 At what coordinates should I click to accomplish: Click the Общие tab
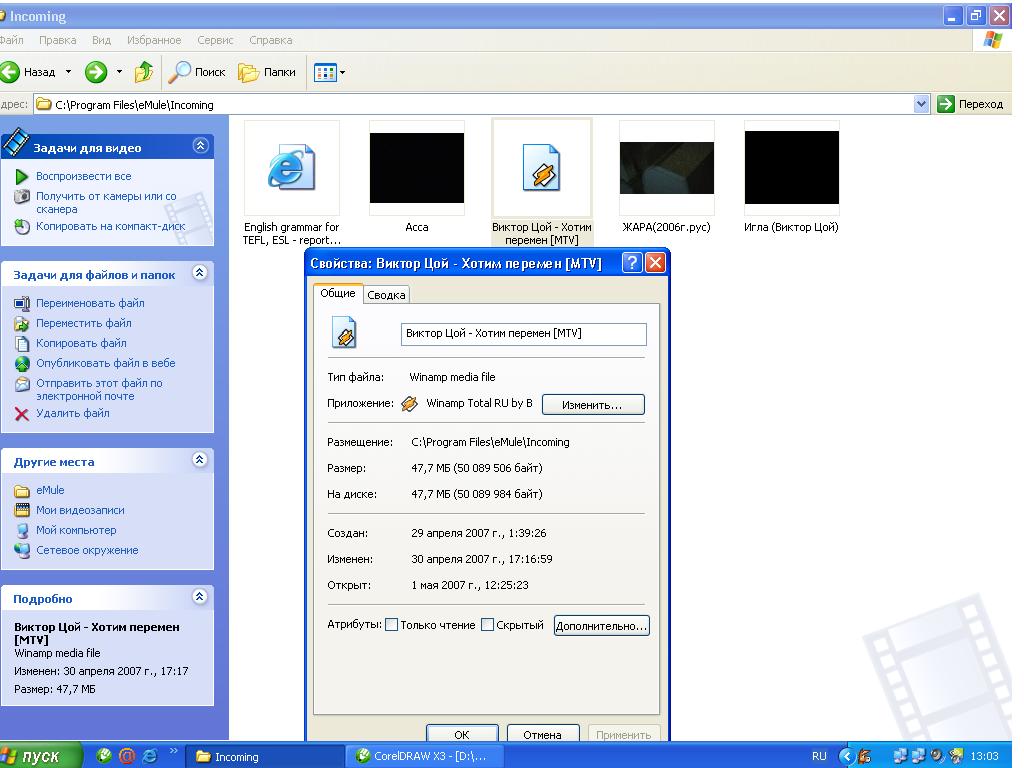tap(338, 293)
